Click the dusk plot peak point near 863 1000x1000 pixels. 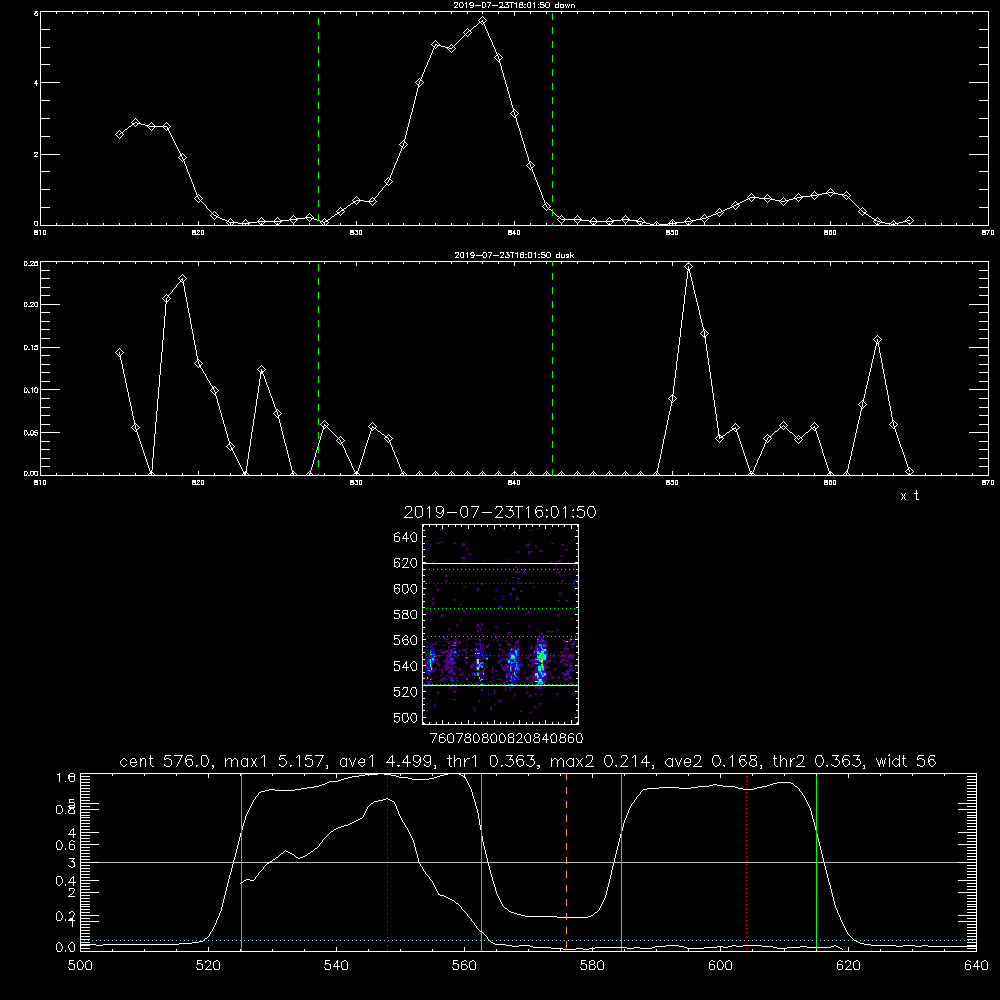(x=878, y=340)
